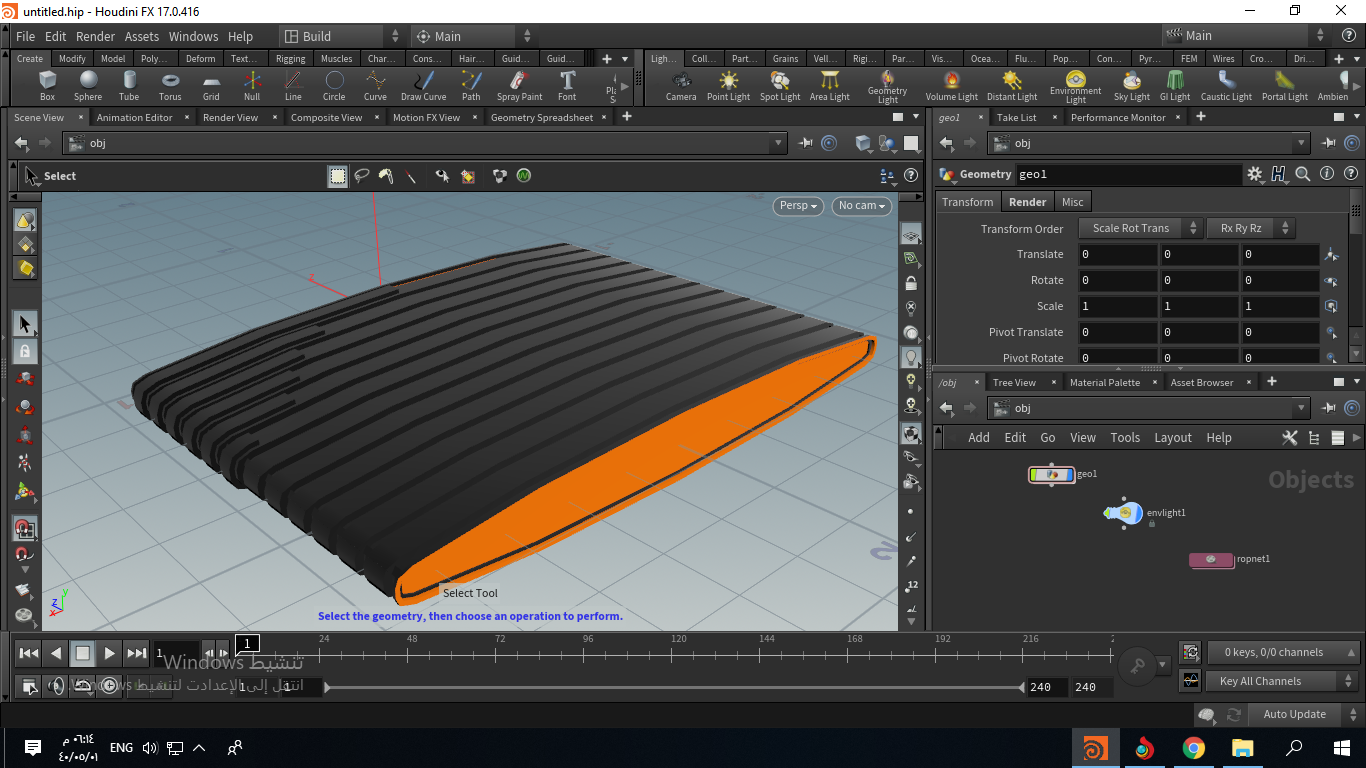1366x768 pixels.
Task: Open the Persp viewport menu
Action: [799, 206]
